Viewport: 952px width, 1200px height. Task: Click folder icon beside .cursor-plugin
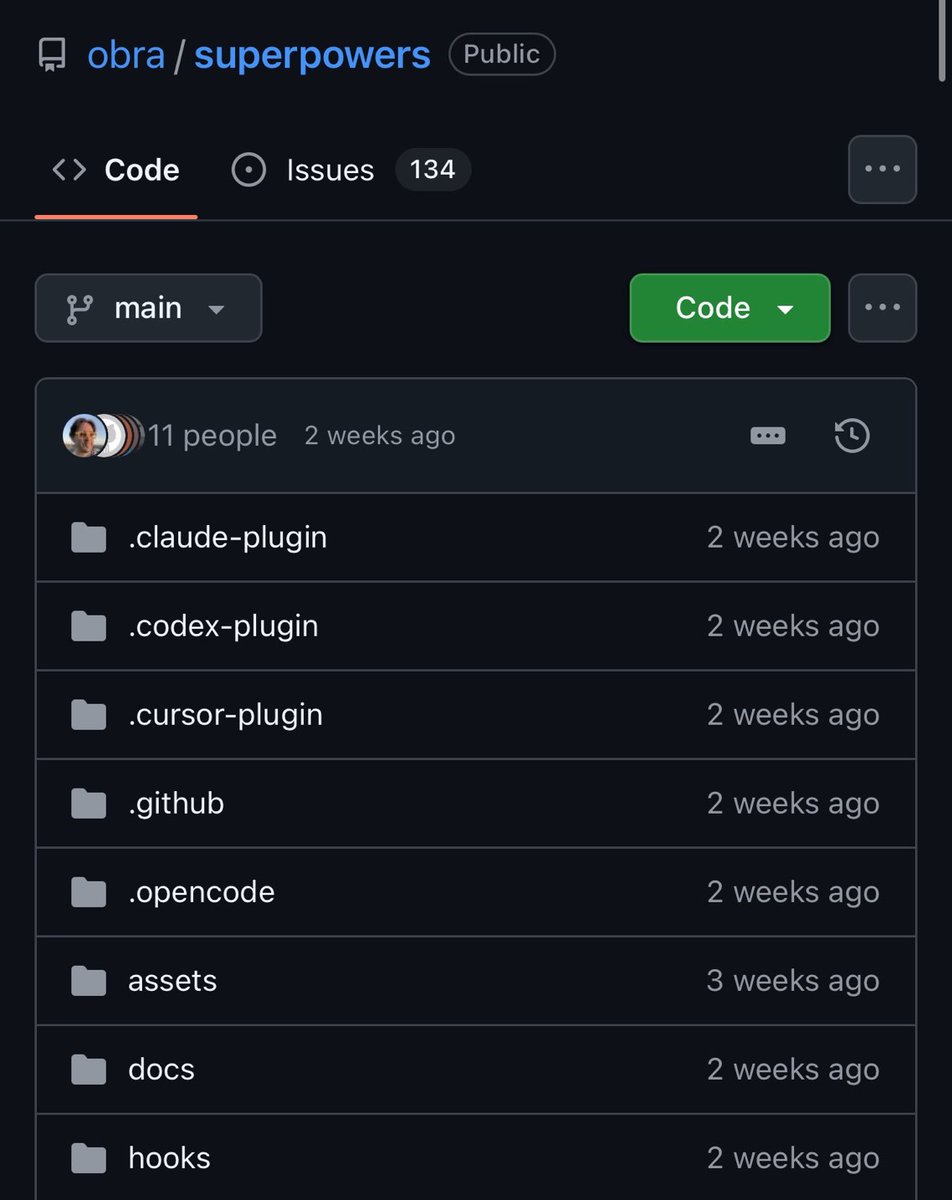click(x=89, y=715)
